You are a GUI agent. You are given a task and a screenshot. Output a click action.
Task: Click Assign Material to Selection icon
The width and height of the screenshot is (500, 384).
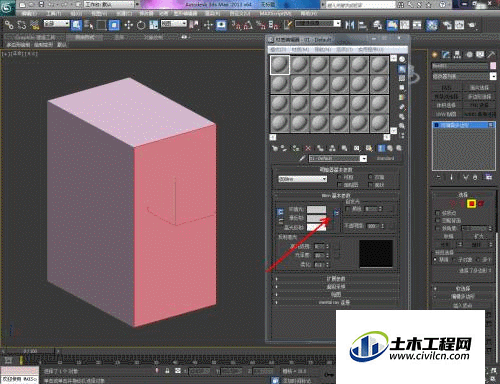click(x=296, y=148)
